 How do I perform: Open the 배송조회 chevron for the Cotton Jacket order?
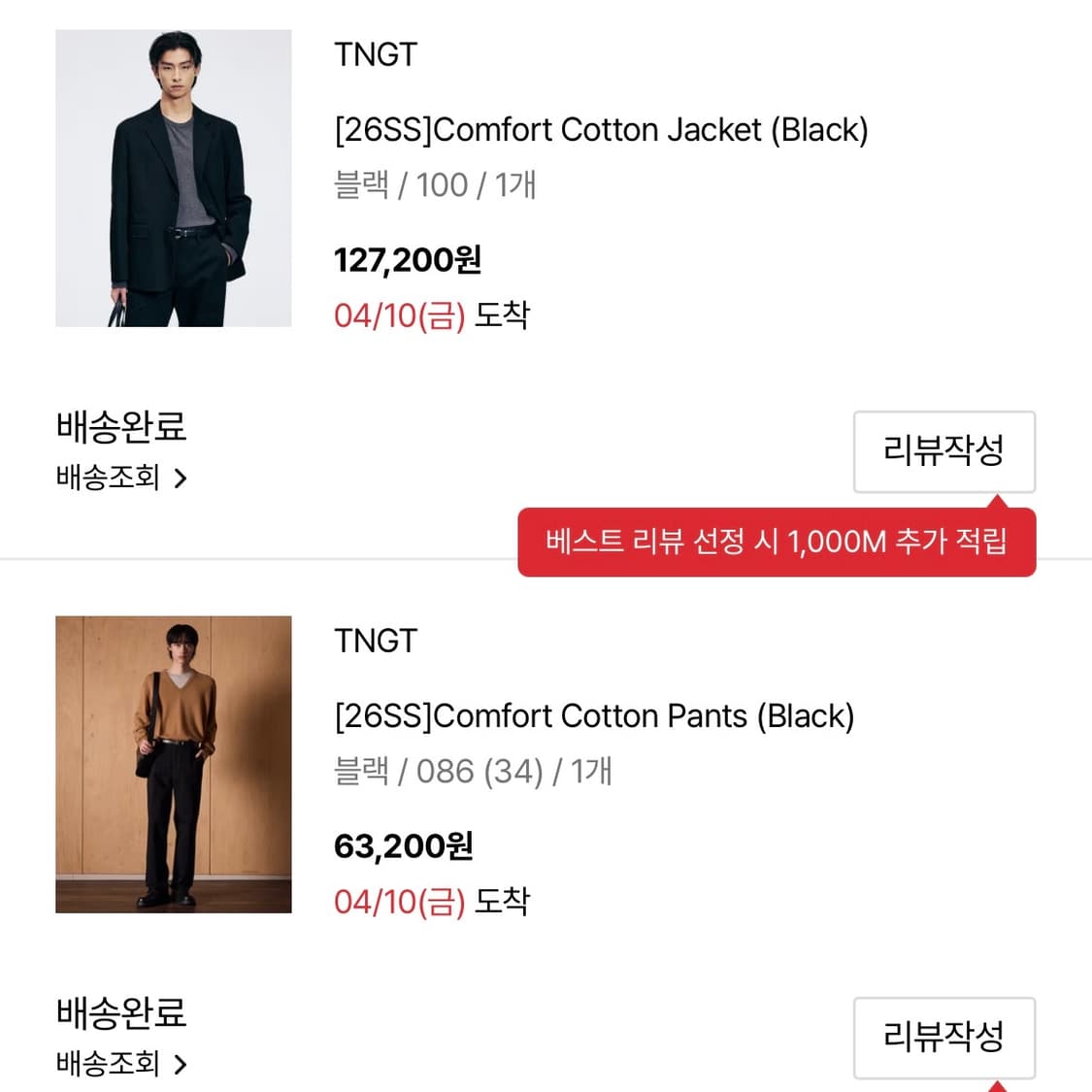[x=181, y=478]
